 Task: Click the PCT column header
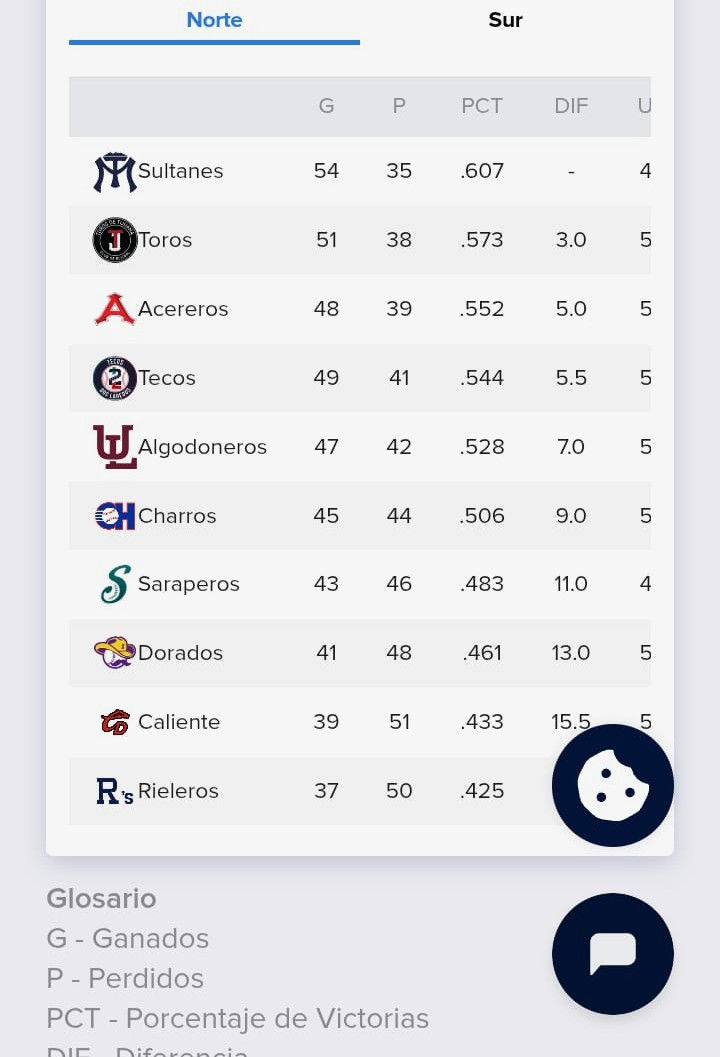click(x=482, y=106)
